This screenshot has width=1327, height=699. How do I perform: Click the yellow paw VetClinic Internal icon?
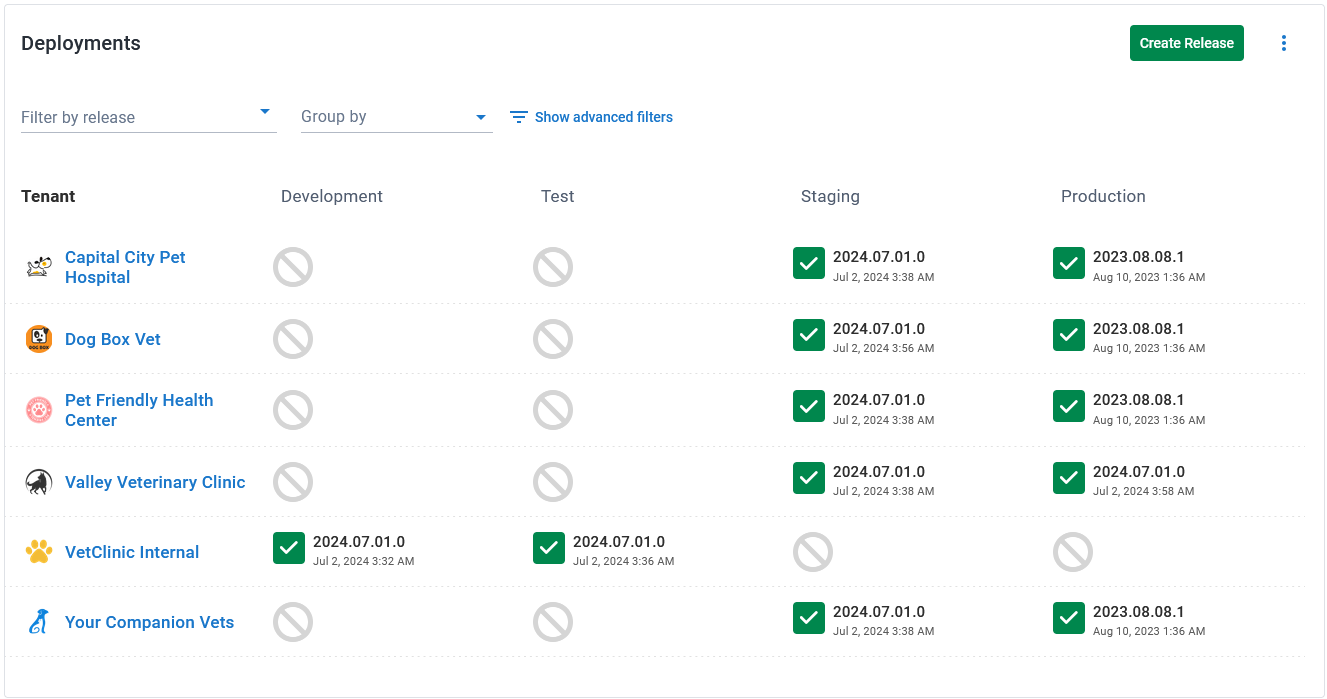(39, 552)
